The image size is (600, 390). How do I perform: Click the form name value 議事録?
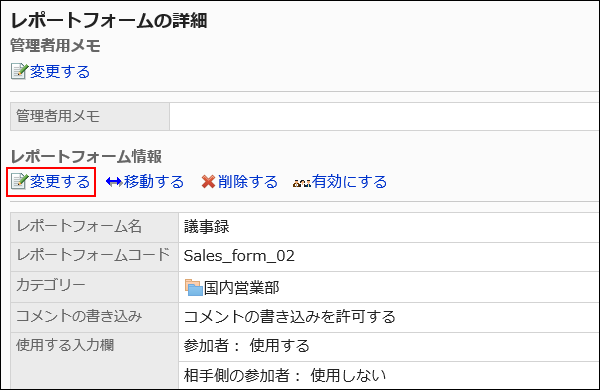click(x=207, y=227)
